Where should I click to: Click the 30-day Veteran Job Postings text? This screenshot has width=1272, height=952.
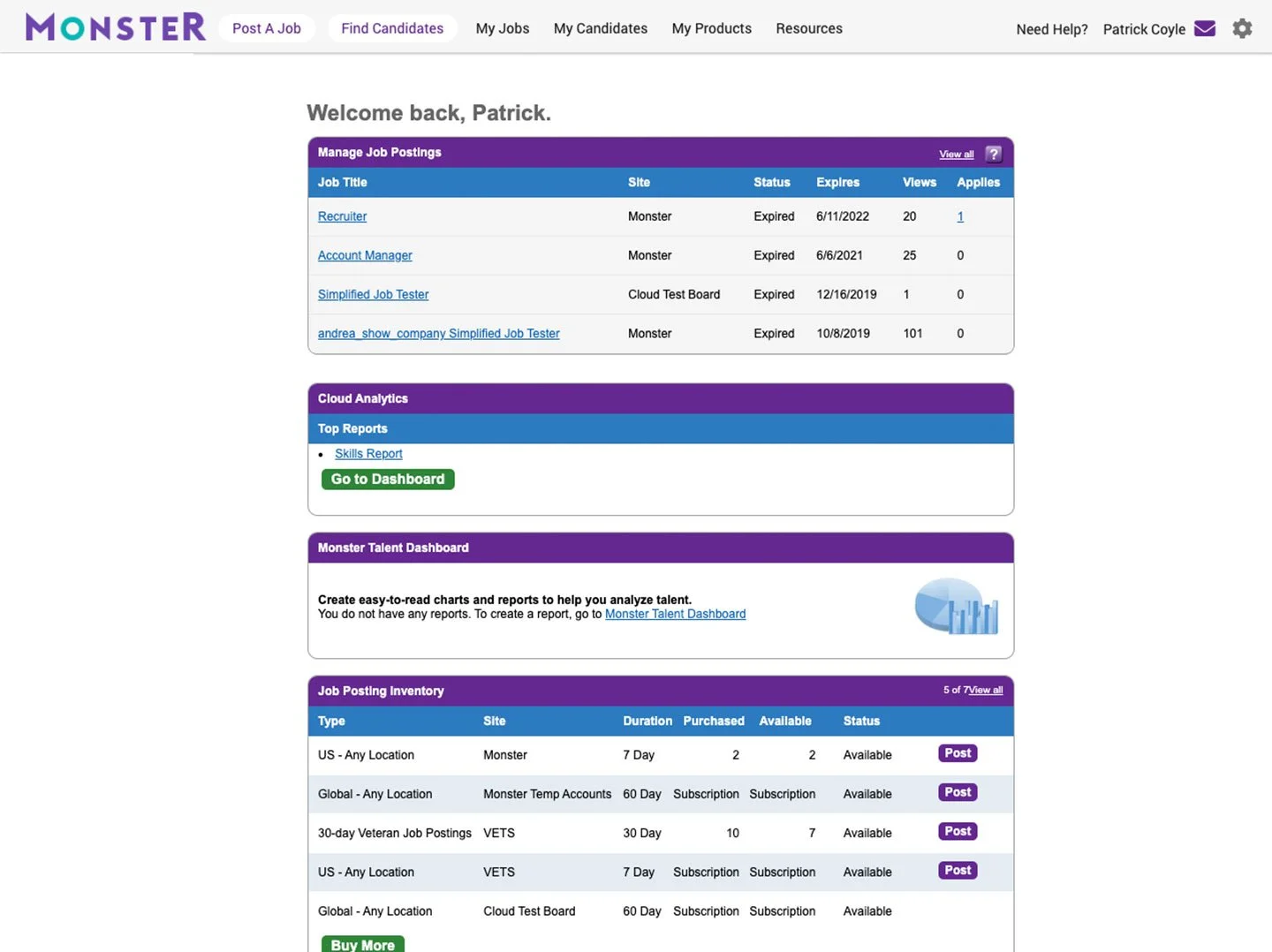pyautogui.click(x=395, y=833)
